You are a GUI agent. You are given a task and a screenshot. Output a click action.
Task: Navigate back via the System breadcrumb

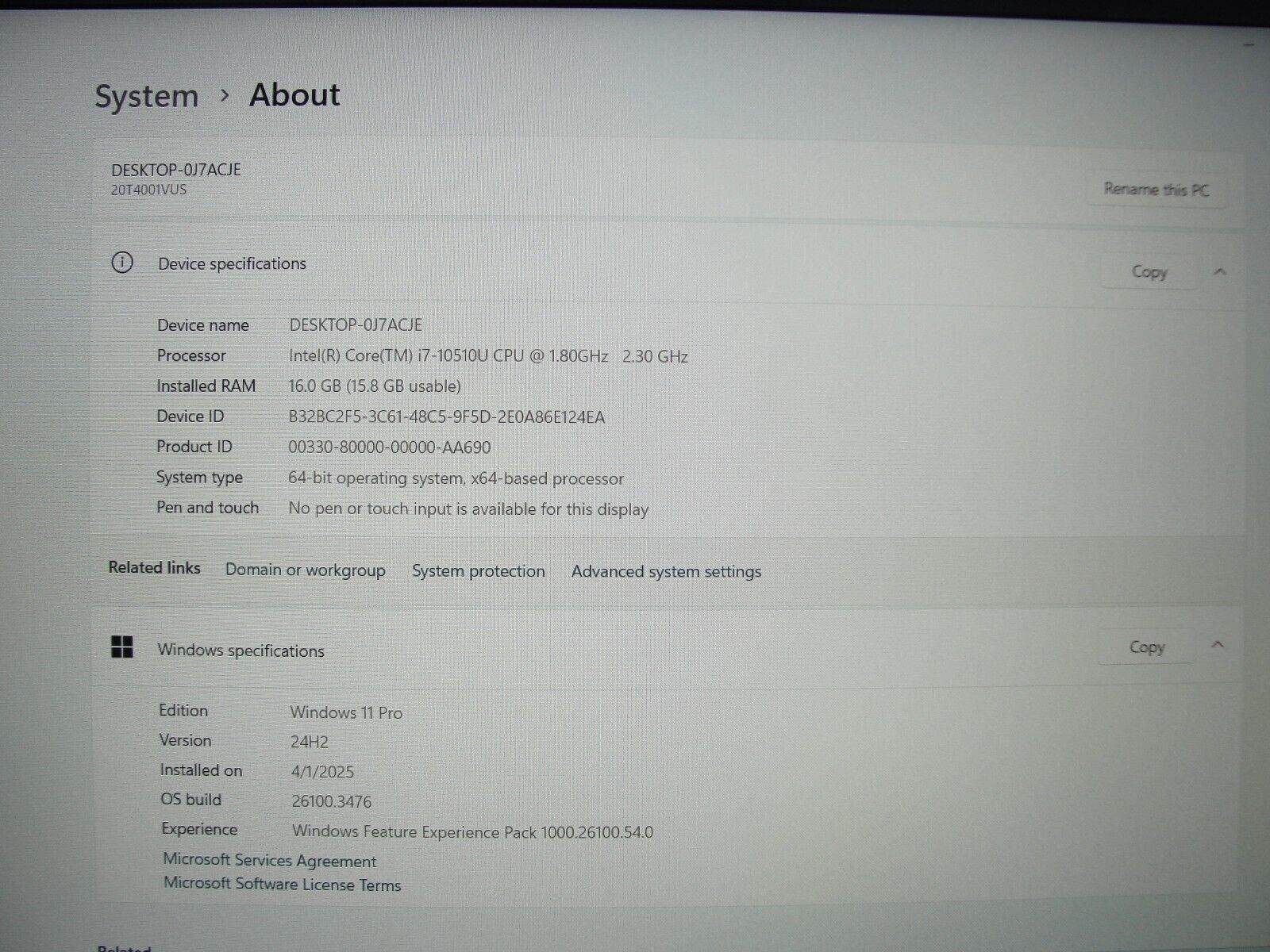coord(146,95)
